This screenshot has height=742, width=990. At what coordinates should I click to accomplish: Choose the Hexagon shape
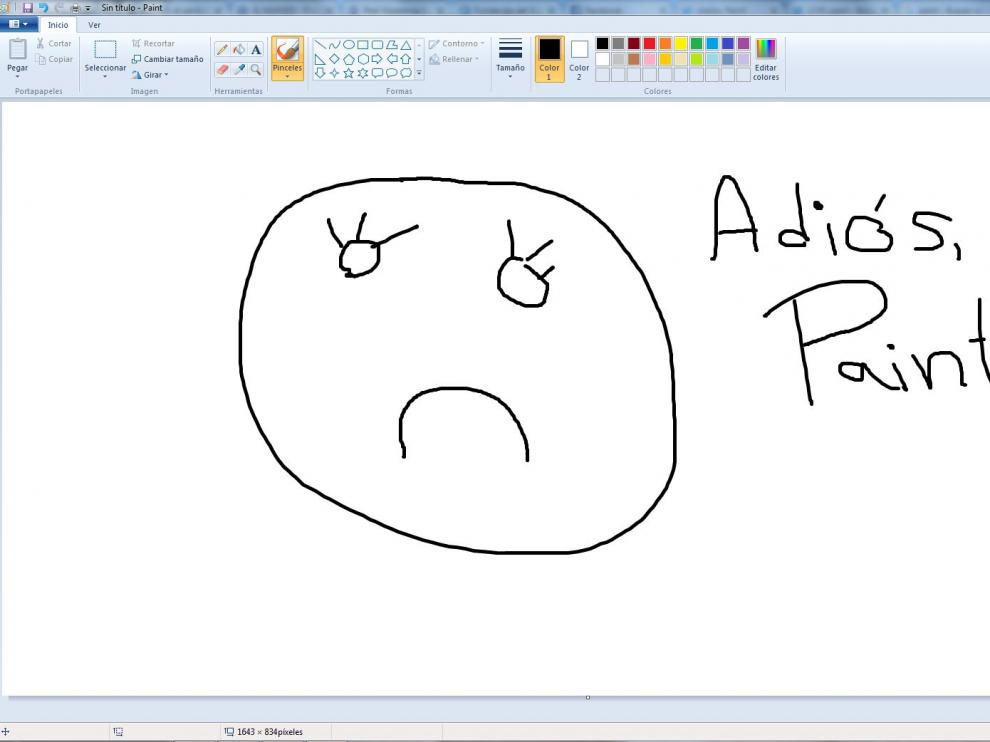362,59
